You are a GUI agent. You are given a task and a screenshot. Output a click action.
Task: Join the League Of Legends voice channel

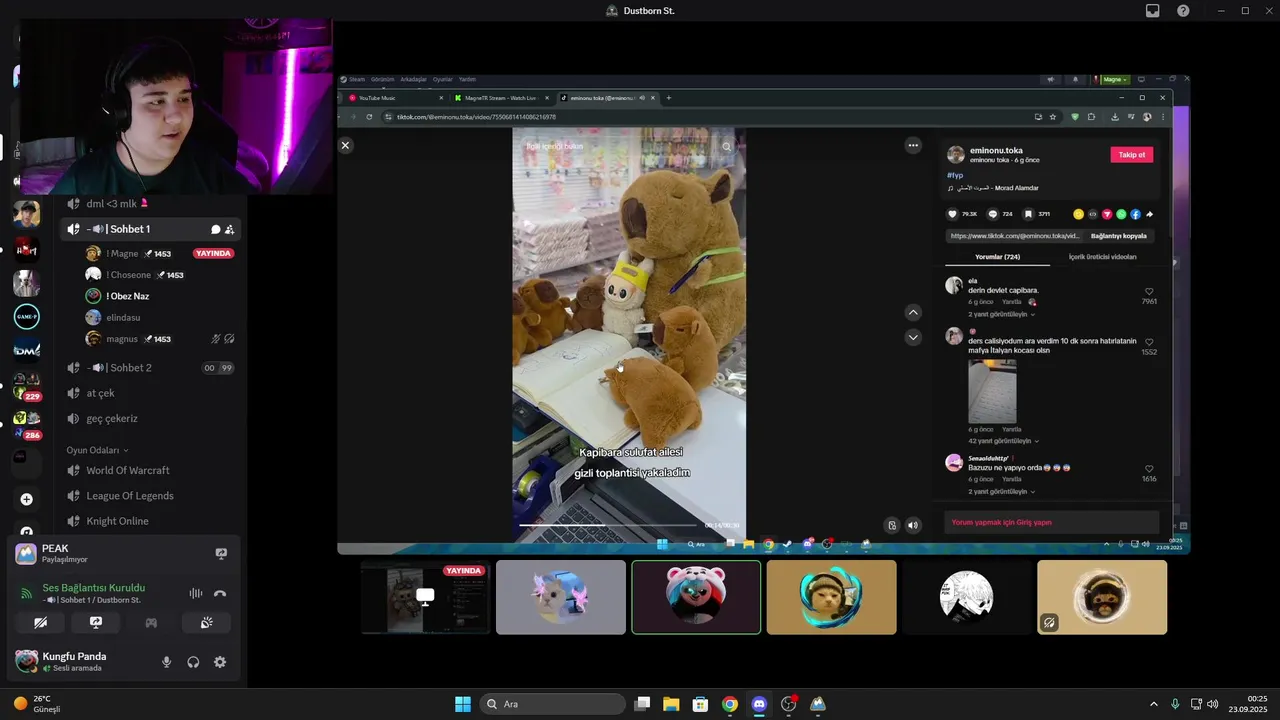152,496
